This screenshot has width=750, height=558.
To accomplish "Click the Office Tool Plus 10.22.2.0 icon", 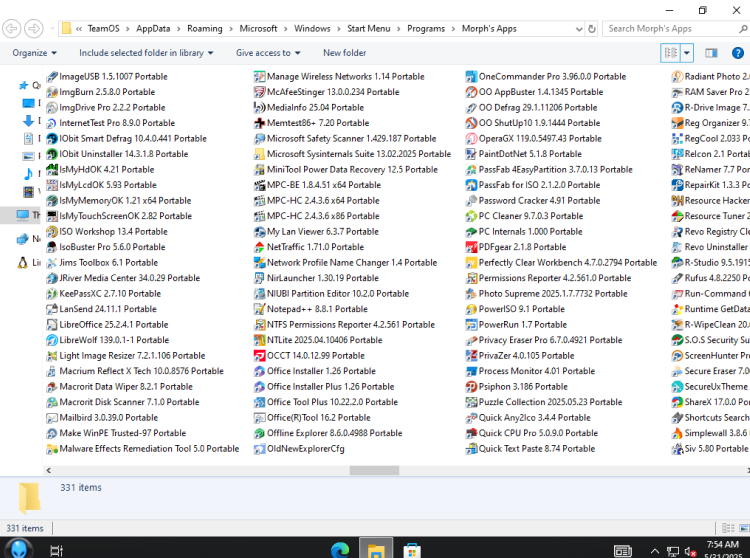I will (x=259, y=402).
